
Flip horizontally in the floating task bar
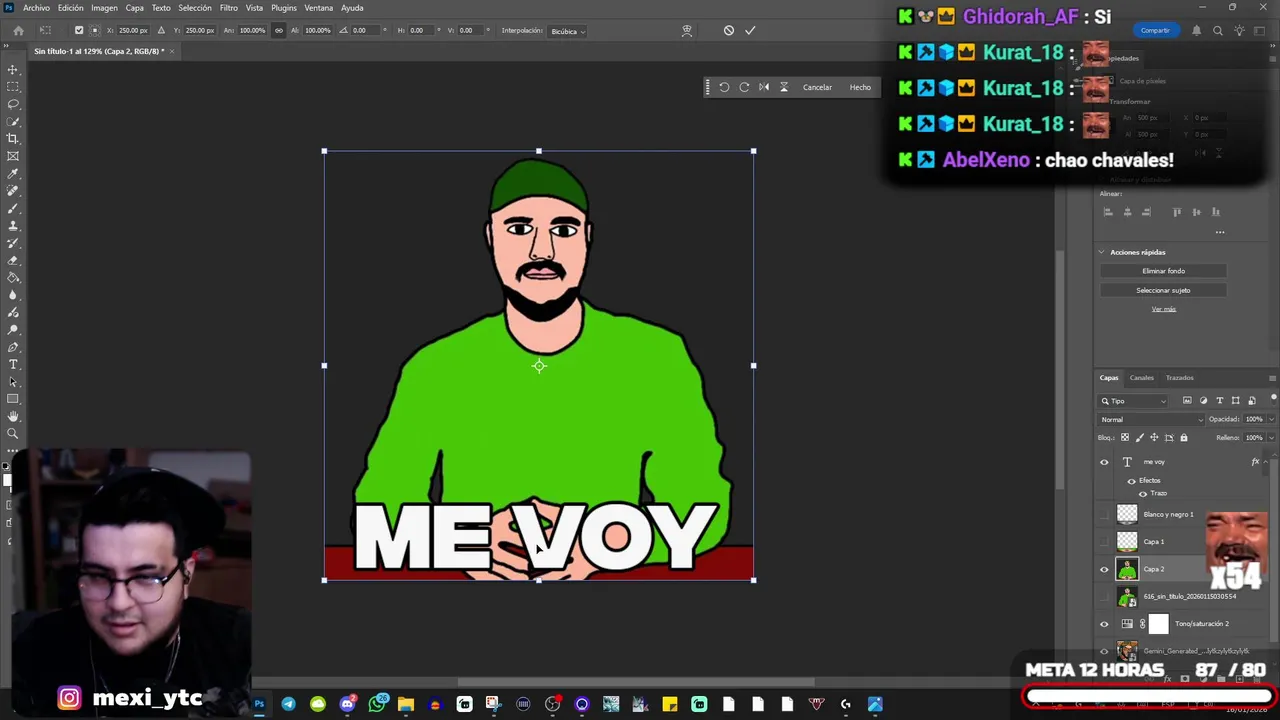pyautogui.click(x=764, y=87)
